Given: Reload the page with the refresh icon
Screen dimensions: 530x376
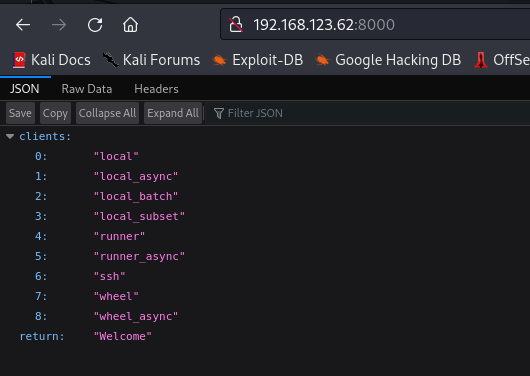Looking at the screenshot, I should tap(95, 25).
